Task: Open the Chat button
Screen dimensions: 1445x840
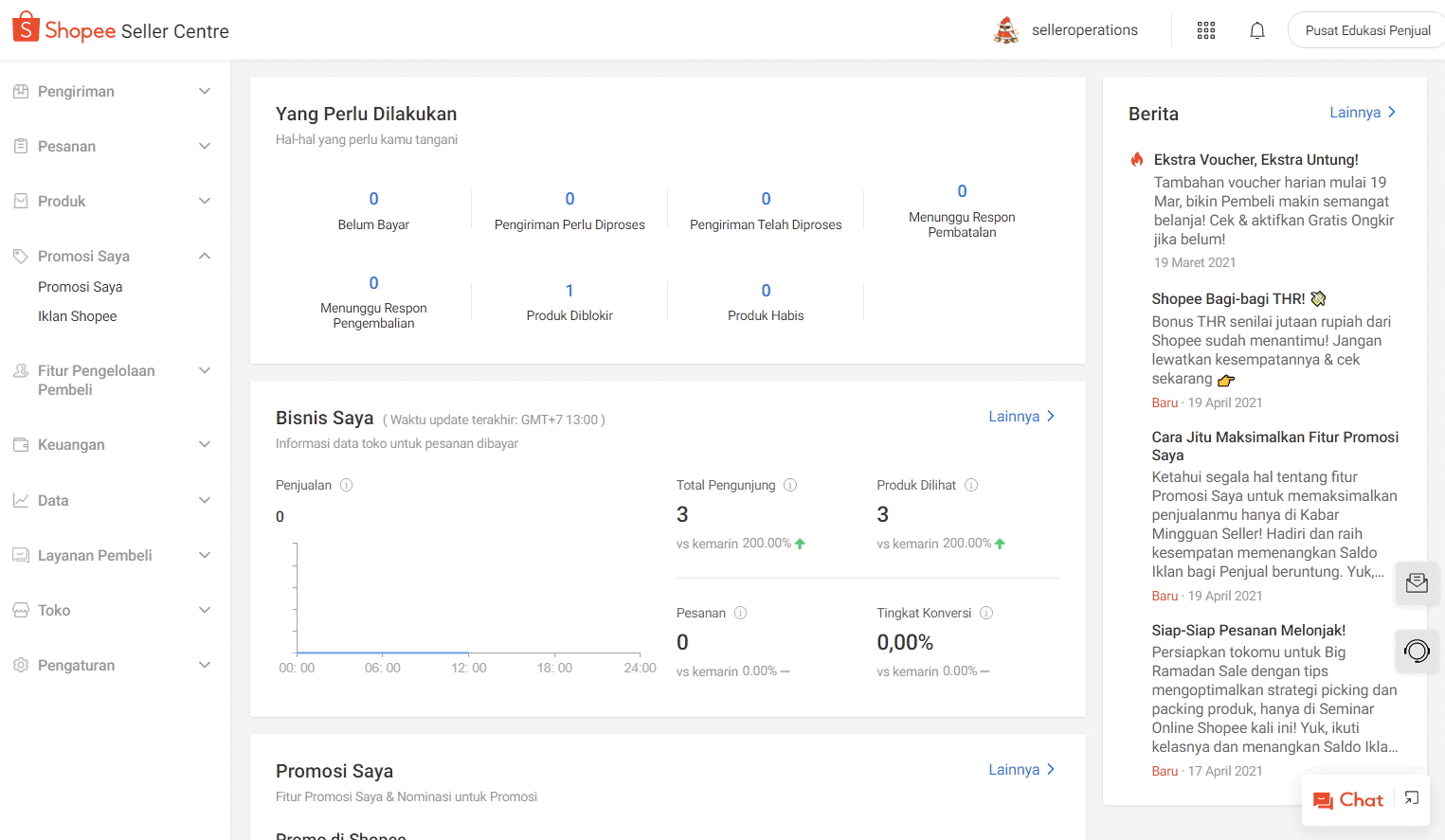Action: pos(1348,800)
